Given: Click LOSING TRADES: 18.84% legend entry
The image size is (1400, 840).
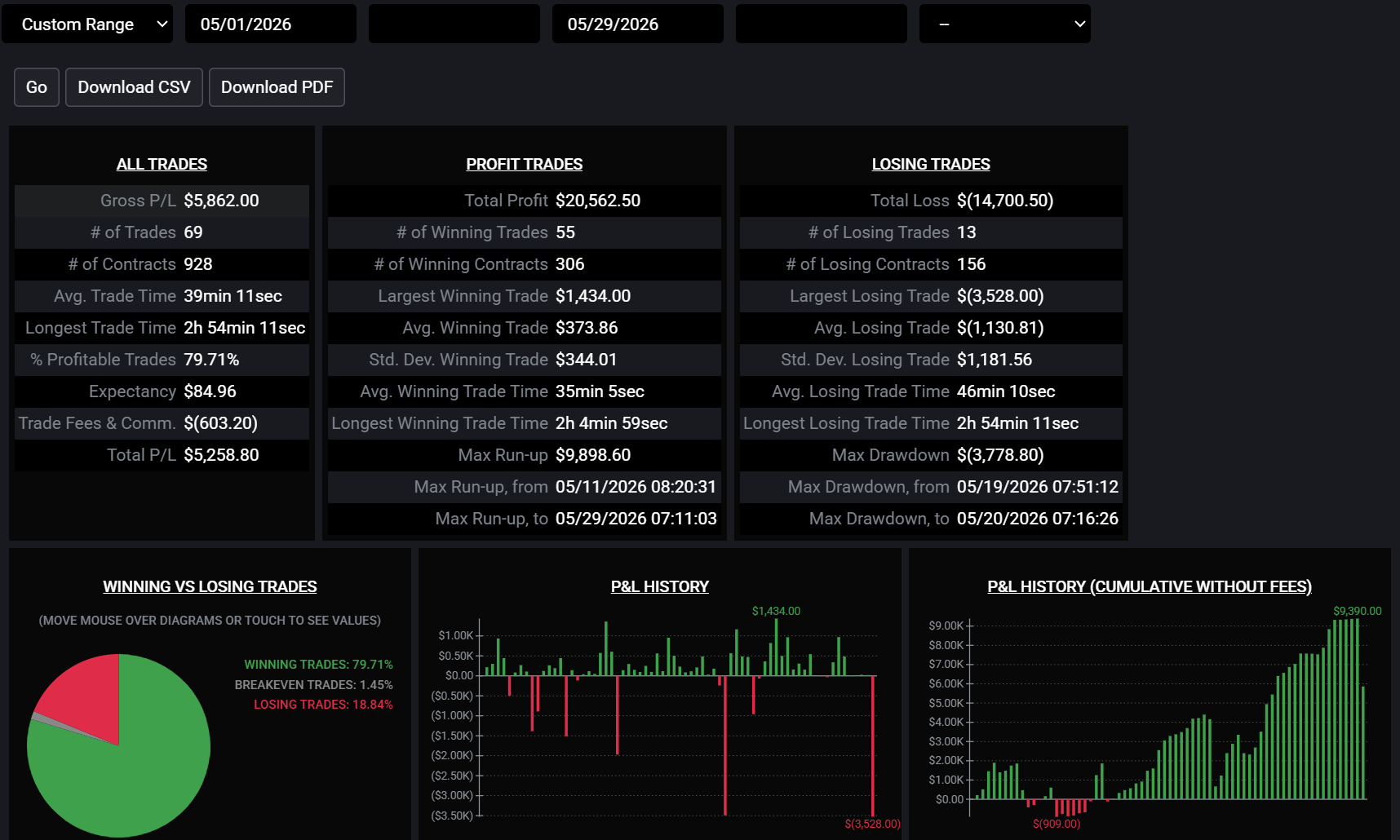Looking at the screenshot, I should pos(323,705).
